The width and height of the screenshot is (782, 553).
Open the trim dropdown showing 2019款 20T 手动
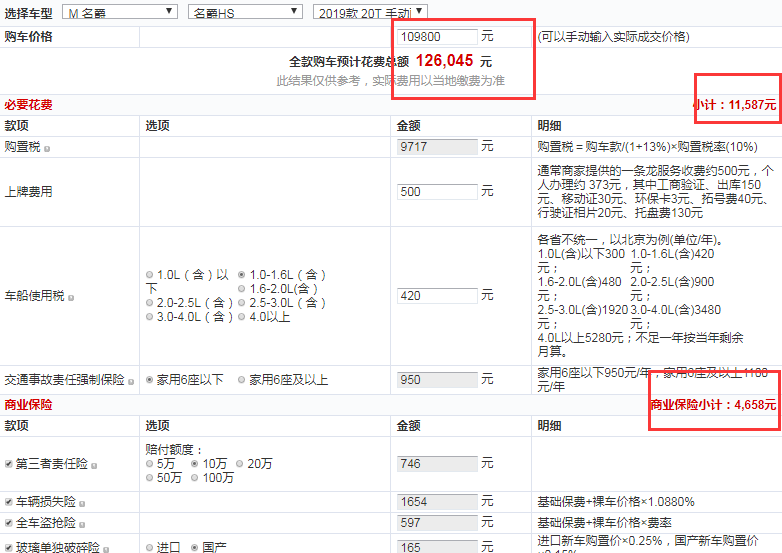(x=370, y=12)
